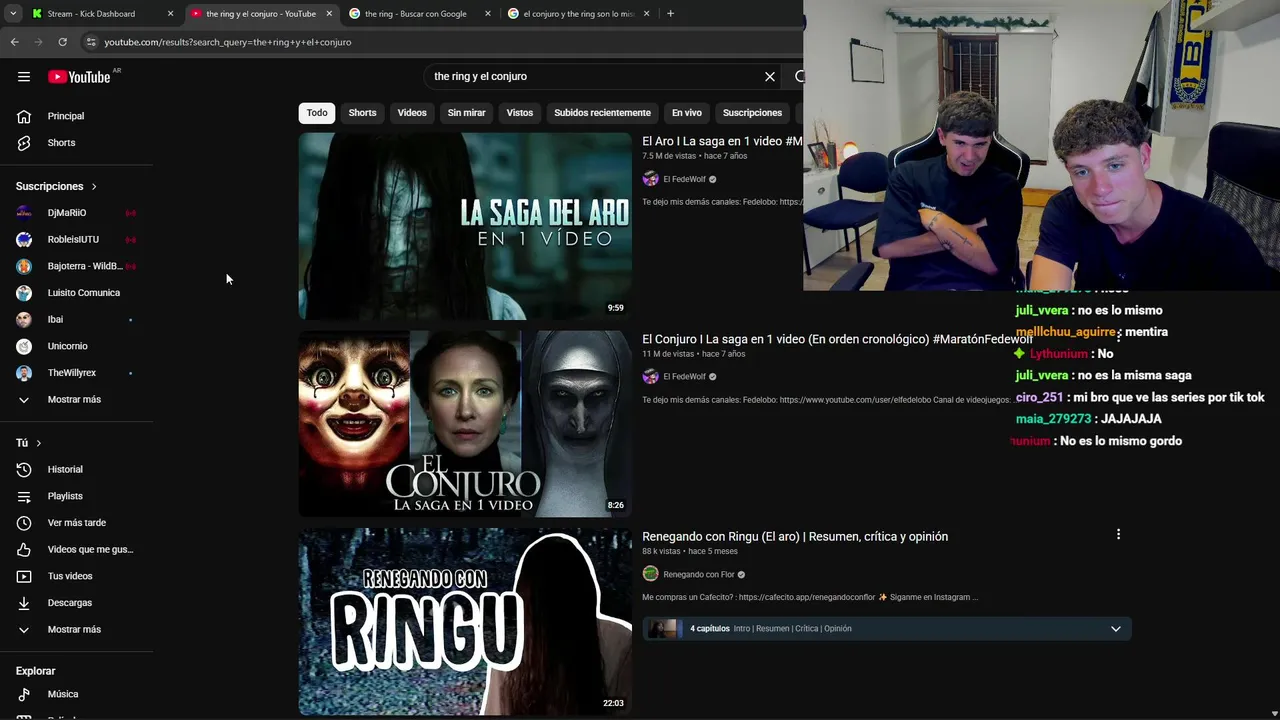Select the Vistos filter chip

pos(520,113)
